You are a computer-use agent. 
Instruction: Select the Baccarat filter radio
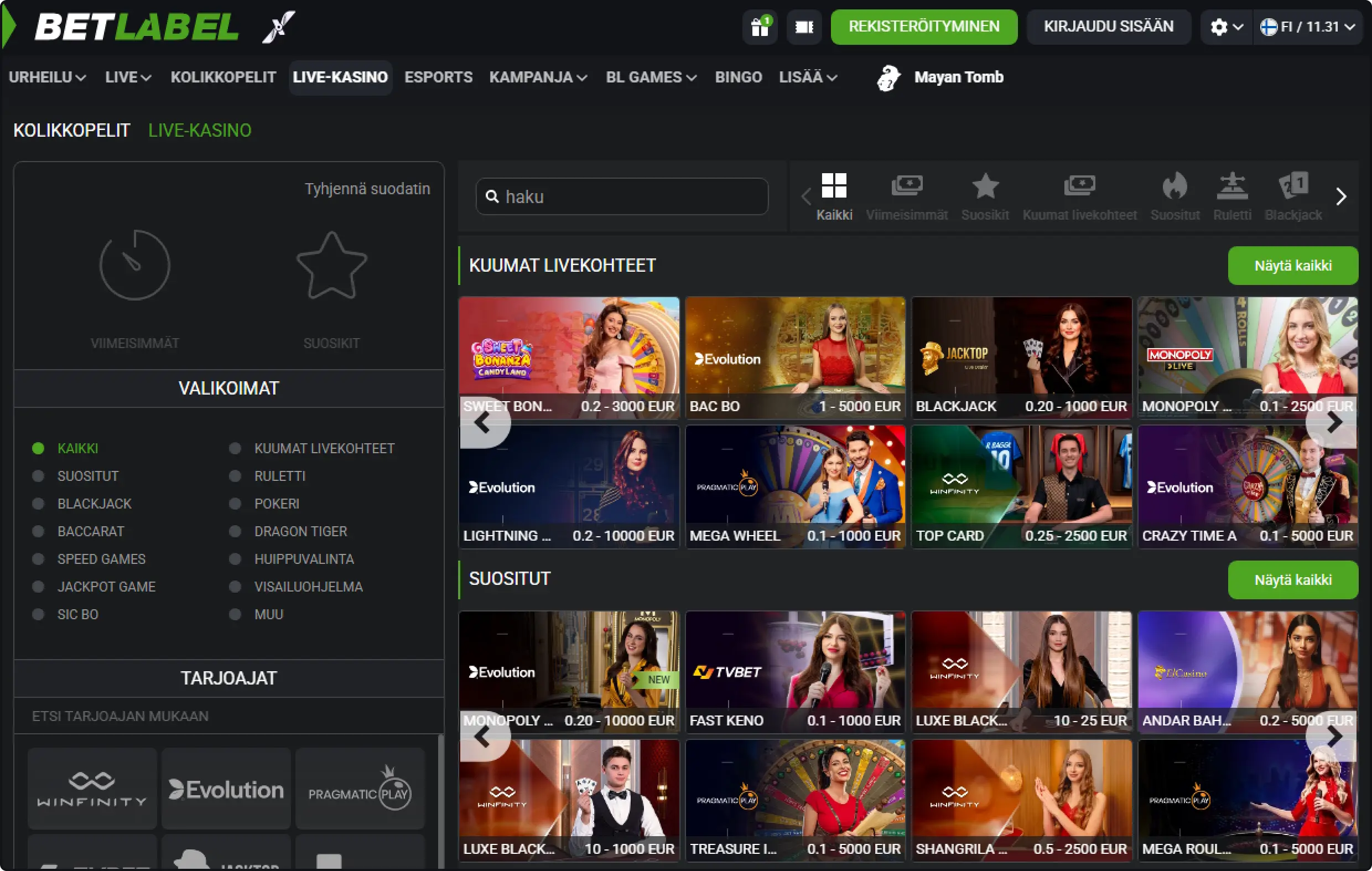click(38, 531)
